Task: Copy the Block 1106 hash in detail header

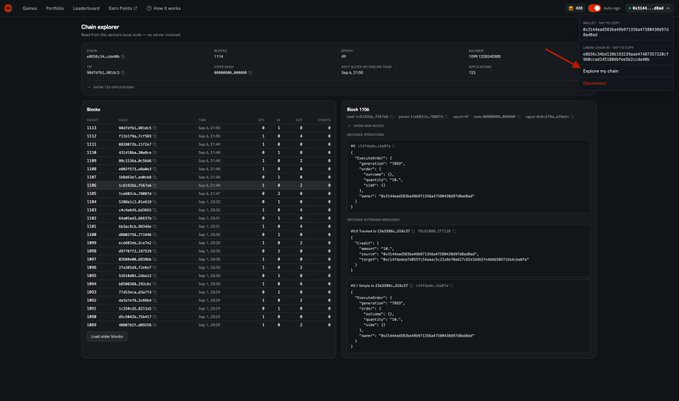Action: pos(391,117)
